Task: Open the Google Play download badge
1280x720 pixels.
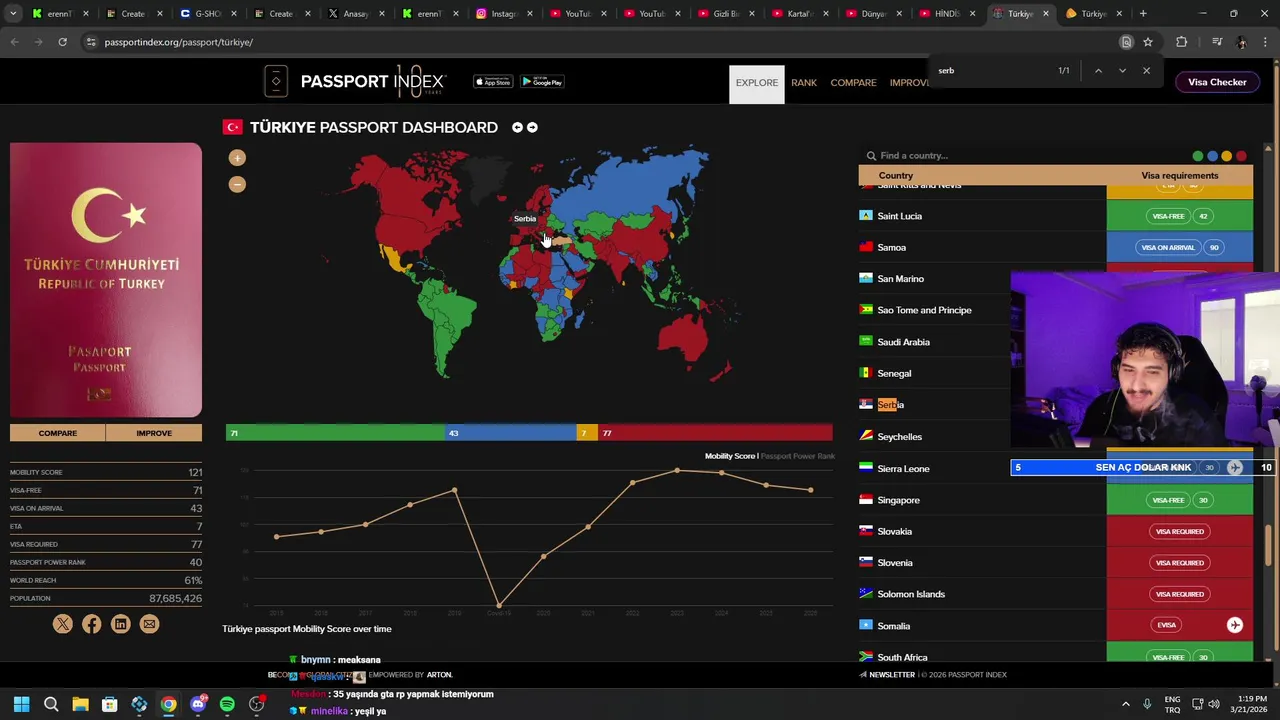Action: click(542, 82)
